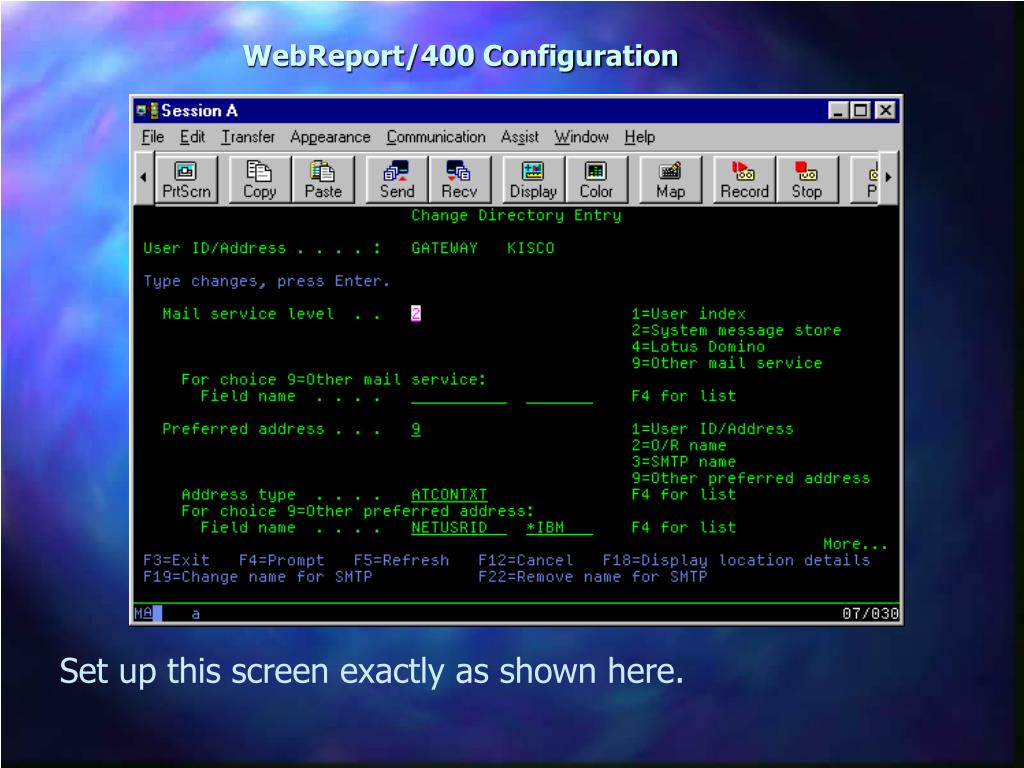Click the Paste toolbar button
This screenshot has height=768, width=1024.
pos(323,180)
